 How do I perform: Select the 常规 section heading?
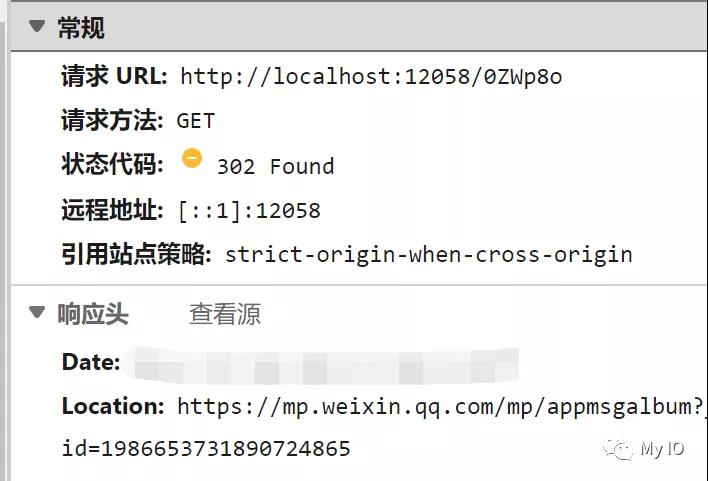81,28
